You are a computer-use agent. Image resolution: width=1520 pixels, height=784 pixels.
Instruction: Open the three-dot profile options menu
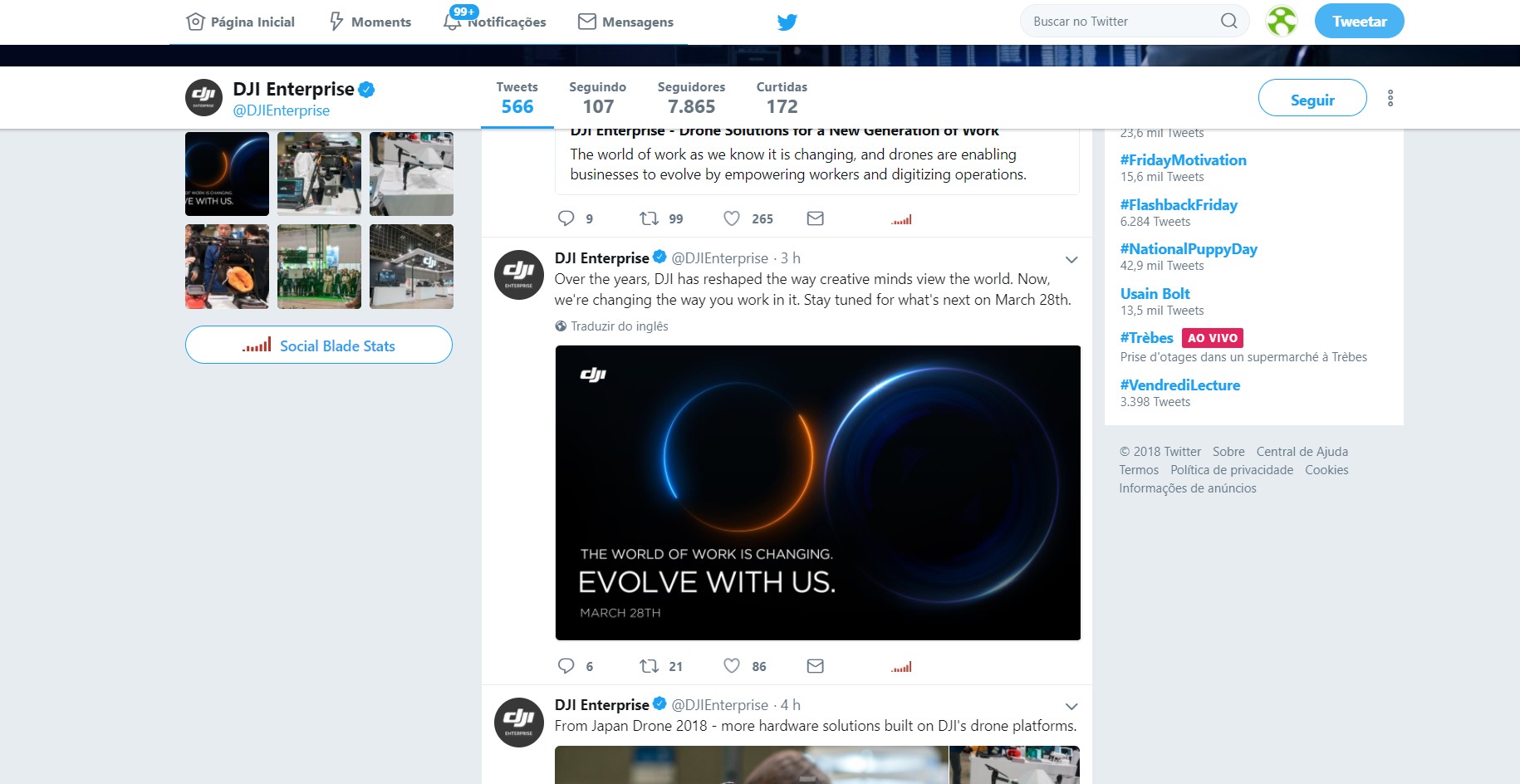click(x=1390, y=98)
